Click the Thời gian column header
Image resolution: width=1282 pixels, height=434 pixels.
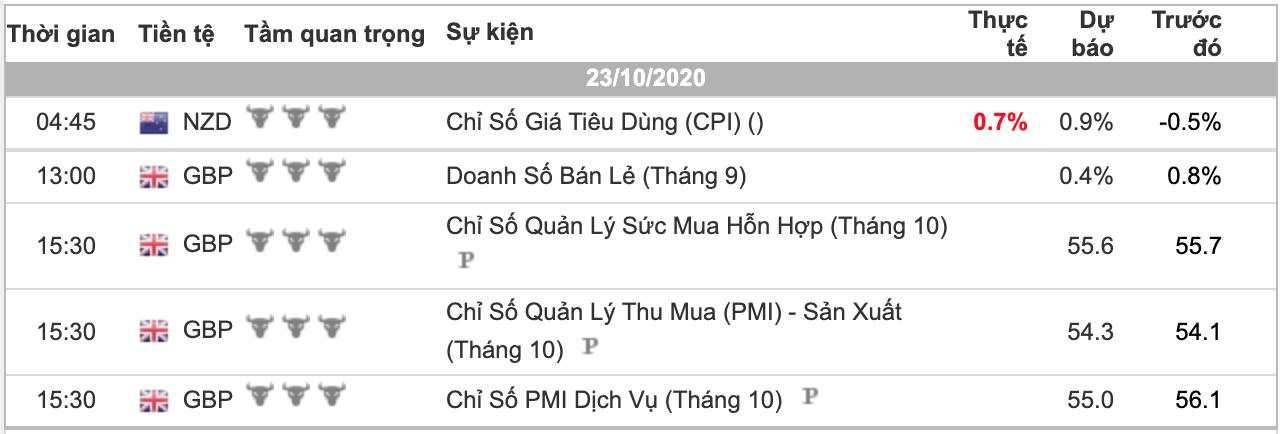(63, 33)
